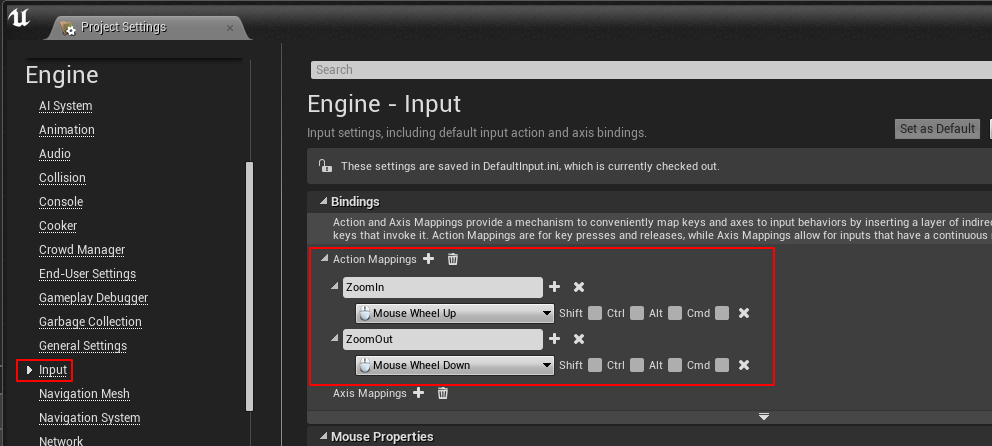
Task: Toggle Ctrl modifier for Mouse Wheel Down
Action: 635,365
